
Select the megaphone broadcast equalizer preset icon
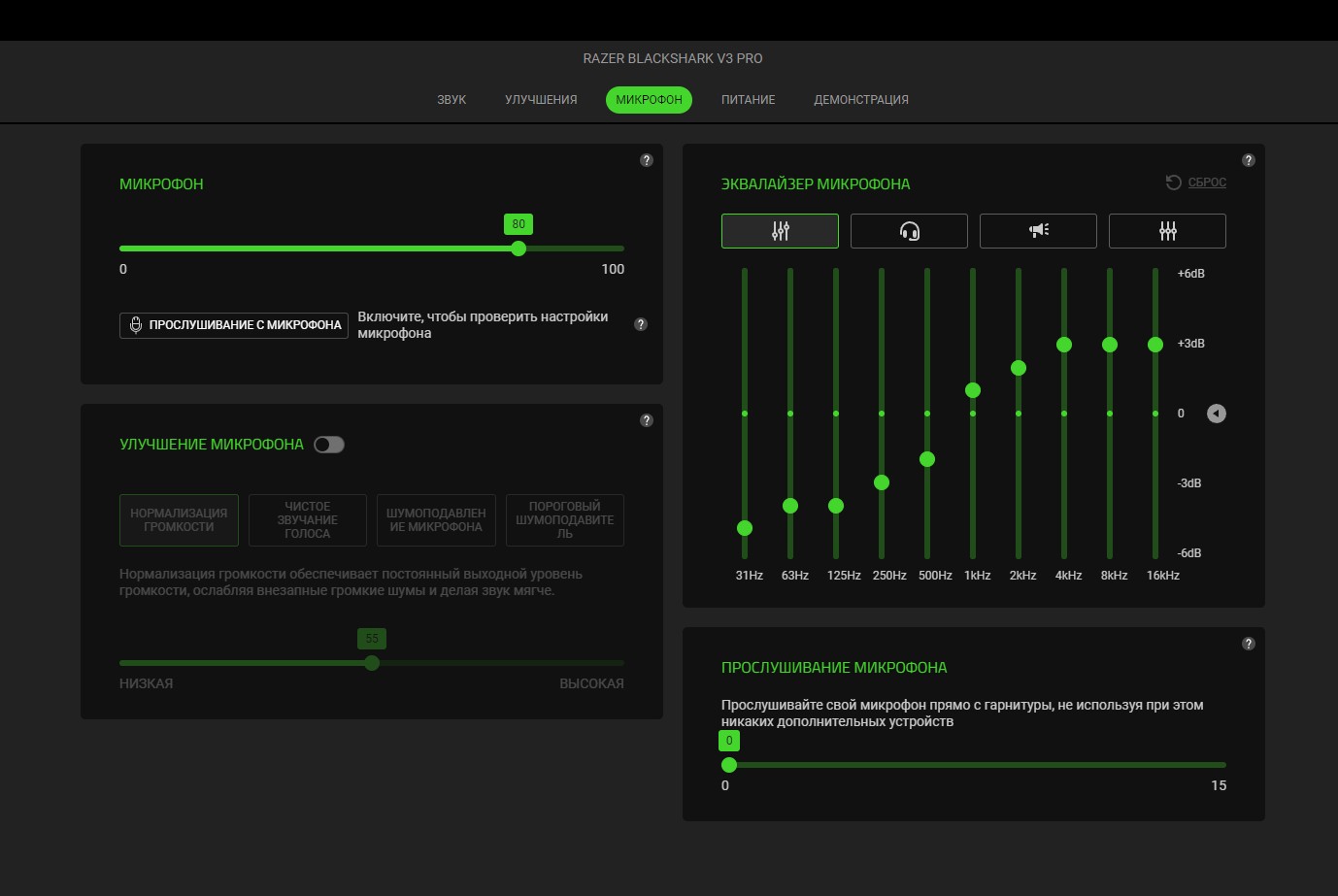click(1038, 231)
